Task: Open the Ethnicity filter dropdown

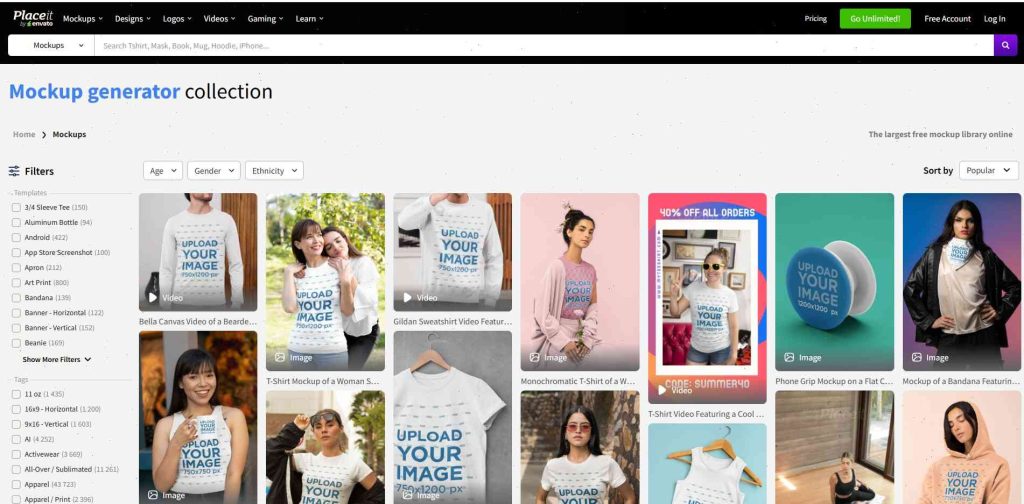Action: pyautogui.click(x=274, y=171)
